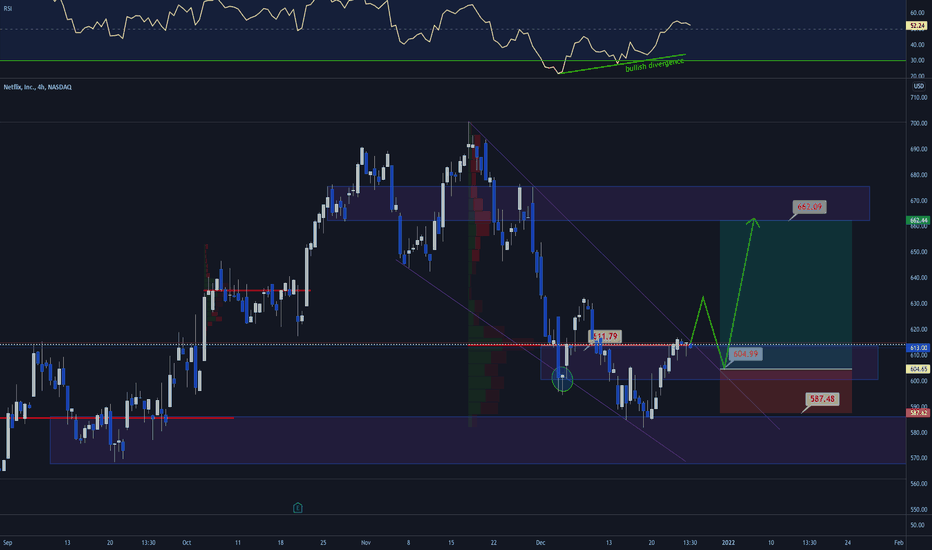Screen dimensions: 932x550
Task: Click the blue 613.00 current price tag
Action: [x=918, y=348]
